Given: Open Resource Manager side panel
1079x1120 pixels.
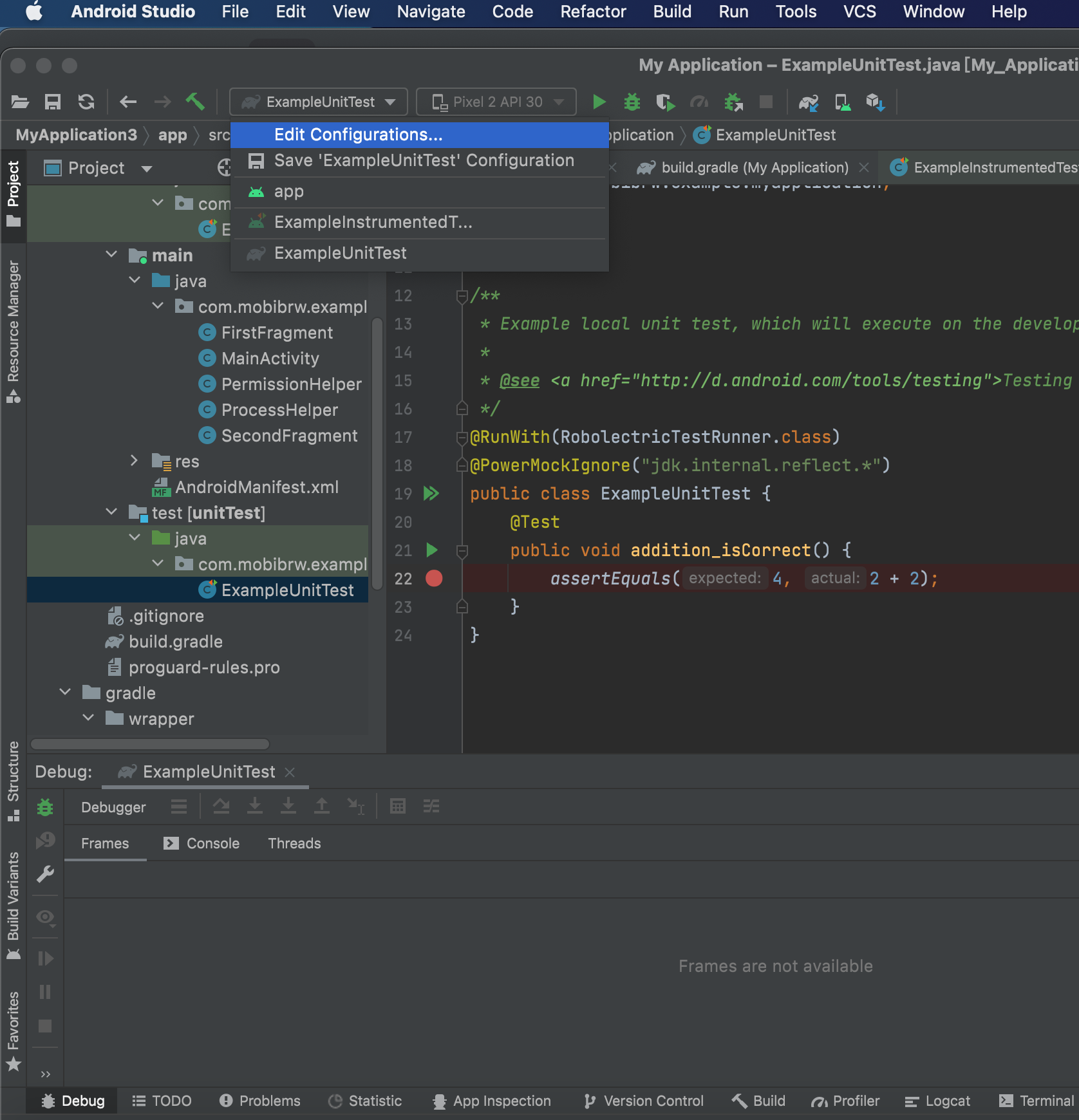Looking at the screenshot, I should point(13,331).
